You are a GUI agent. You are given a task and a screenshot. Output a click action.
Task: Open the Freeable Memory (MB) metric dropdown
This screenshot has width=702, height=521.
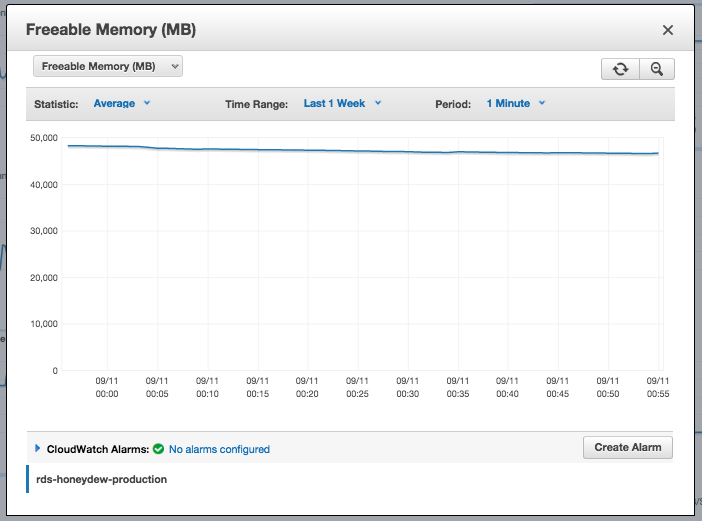click(108, 66)
